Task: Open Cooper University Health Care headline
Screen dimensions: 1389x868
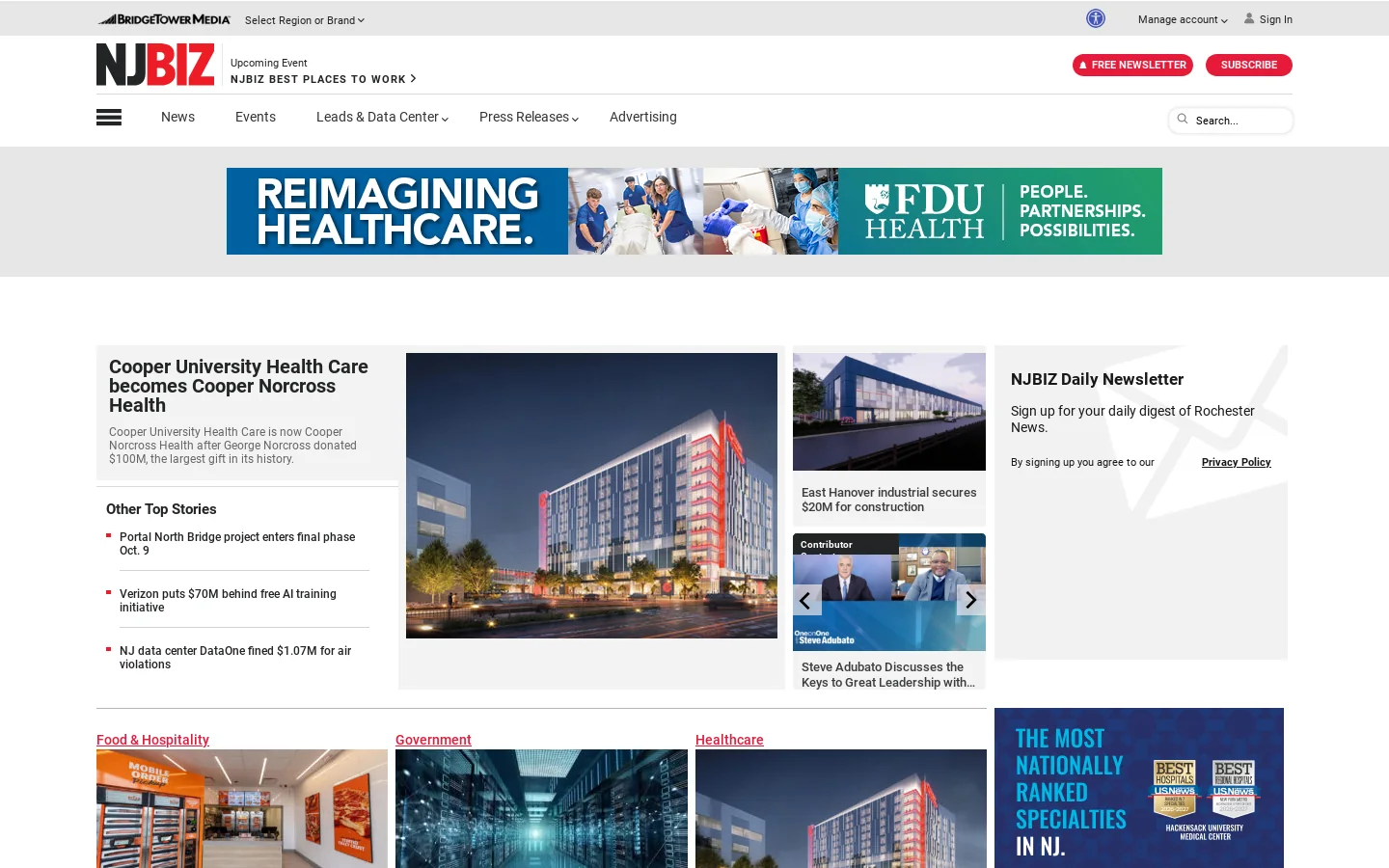Action: pyautogui.click(x=238, y=386)
